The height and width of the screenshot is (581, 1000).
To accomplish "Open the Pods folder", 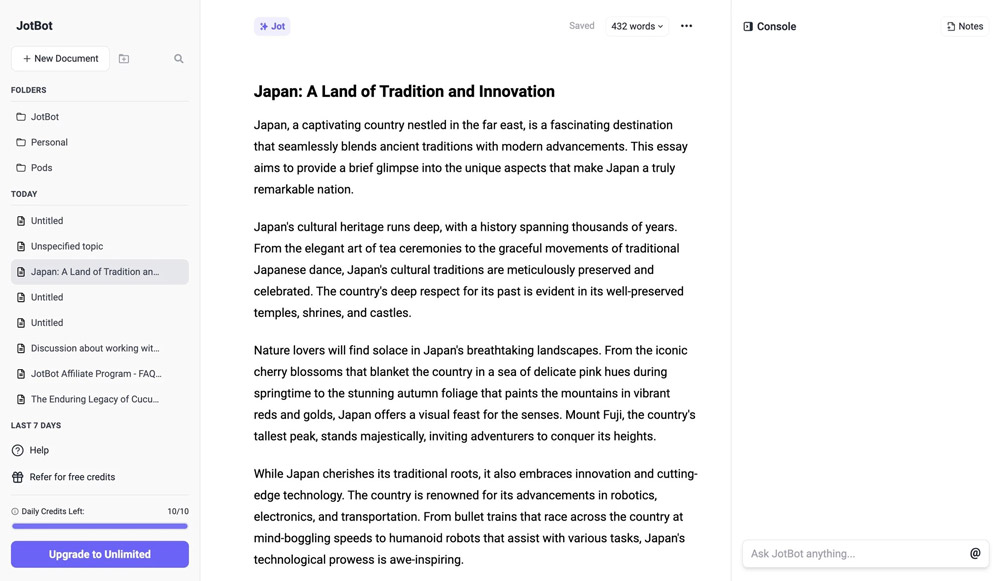I will pyautogui.click(x=41, y=168).
